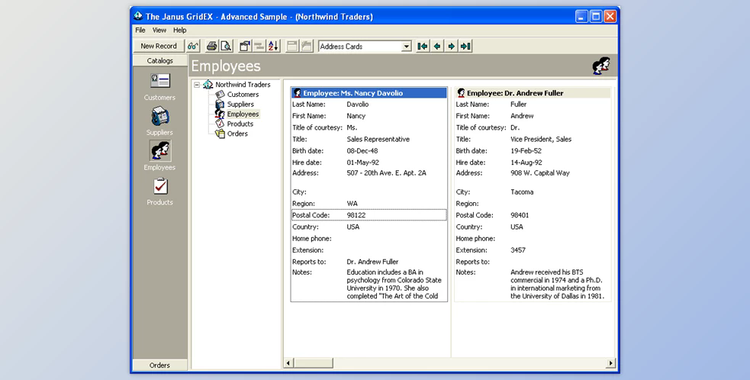Click the horizontal scrollbar right arrow
The height and width of the screenshot is (380, 750).
click(x=610, y=363)
